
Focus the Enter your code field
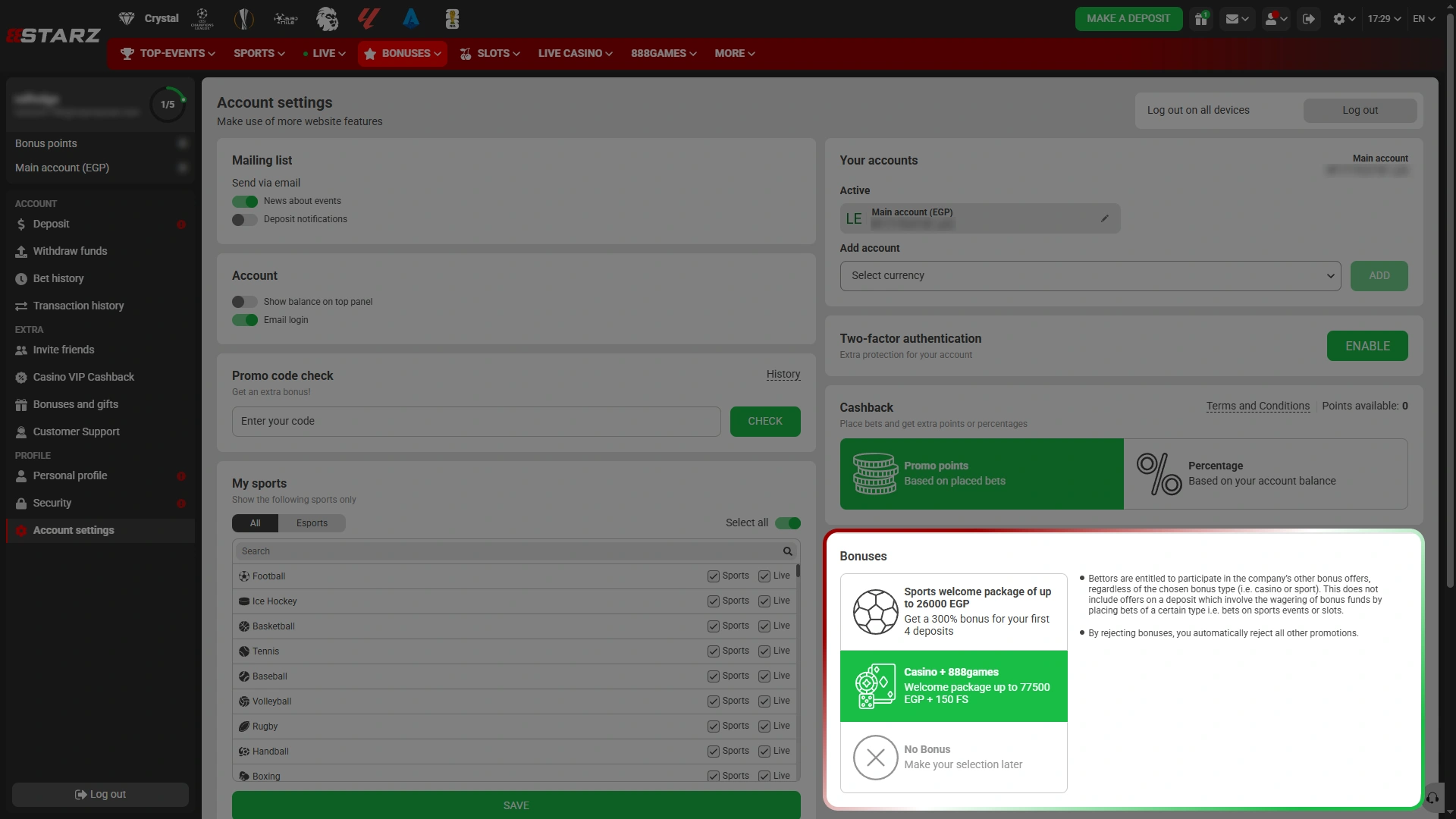476,422
